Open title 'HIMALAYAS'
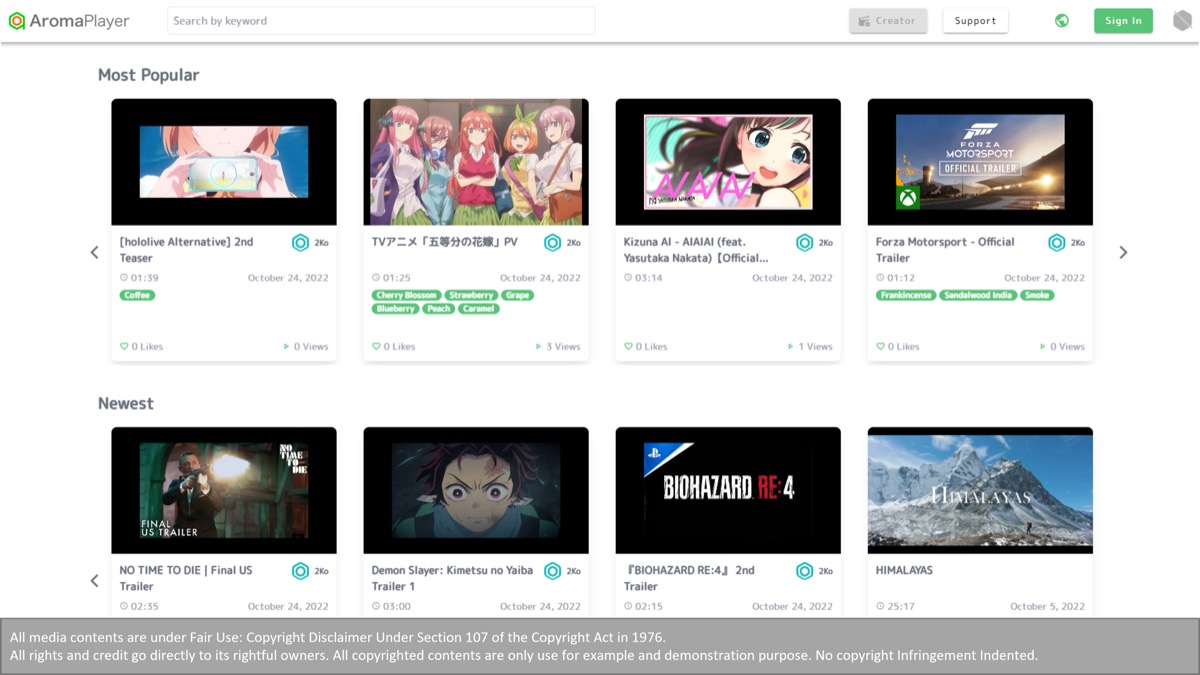The image size is (1200, 675). tap(904, 570)
